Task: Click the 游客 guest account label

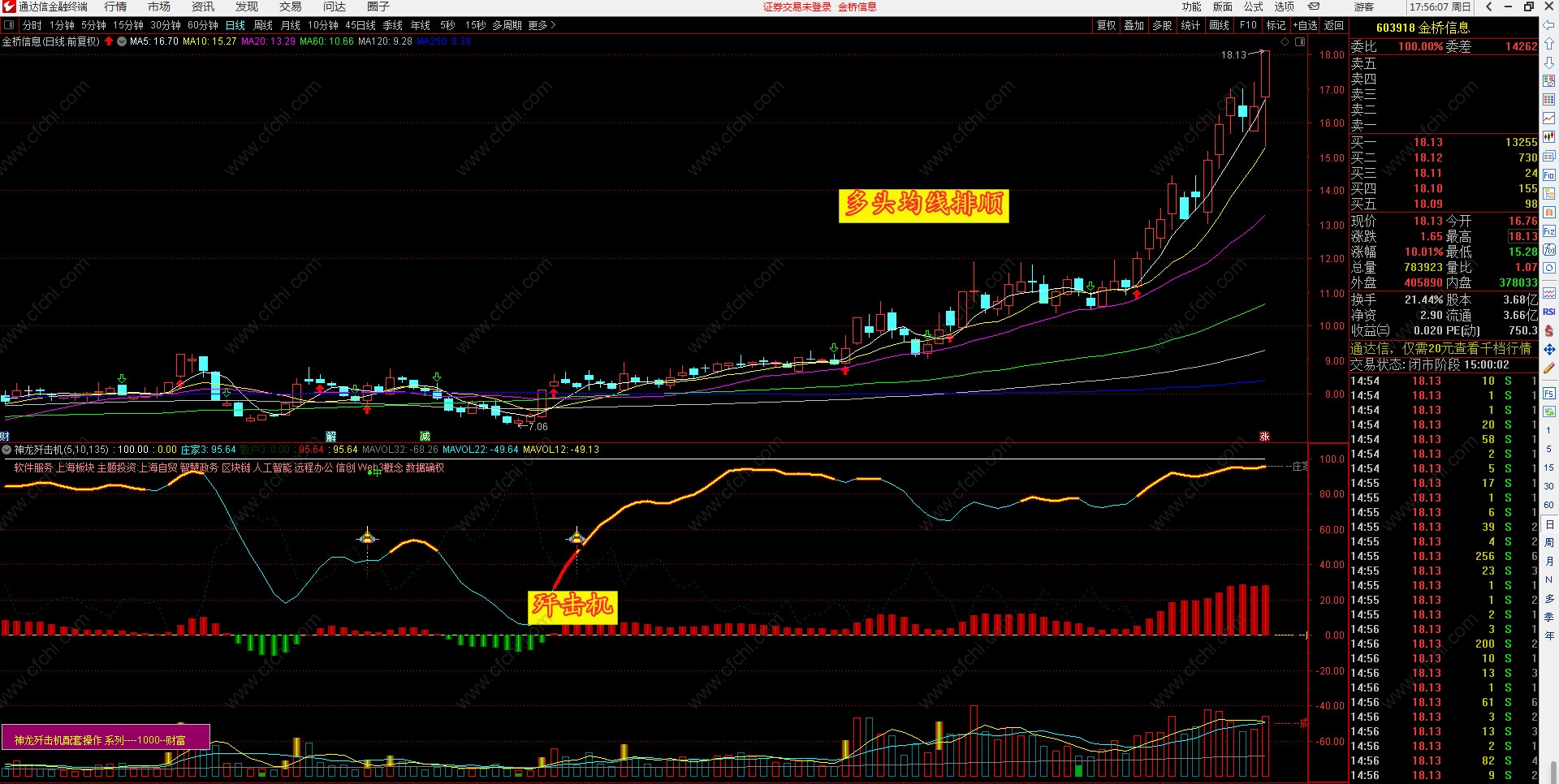Action: click(x=1364, y=6)
